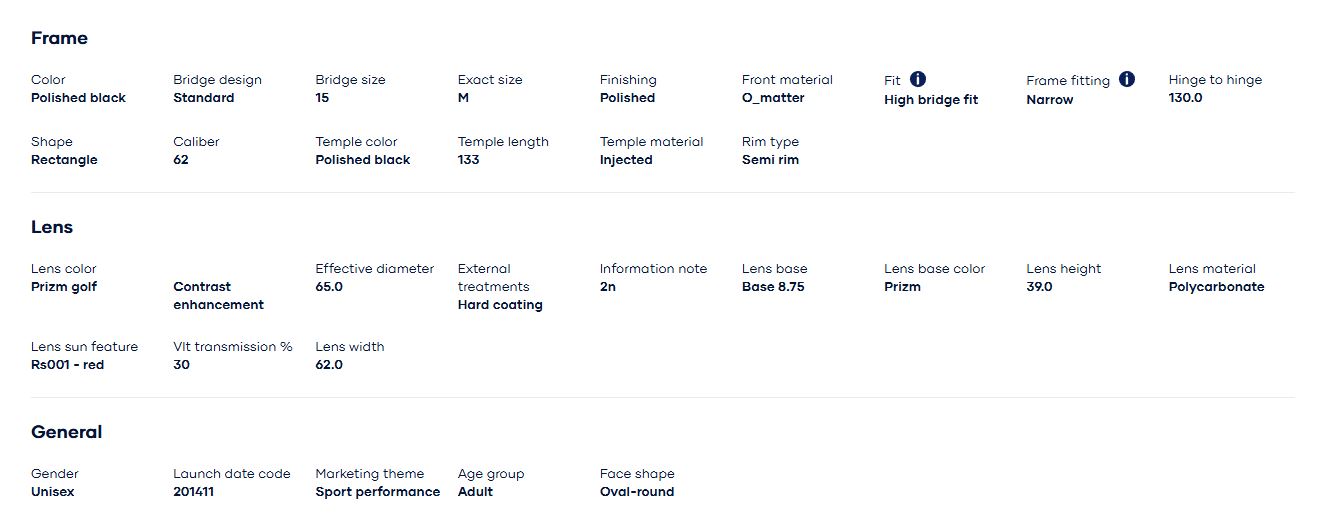
Task: Click the 201411 launch date code
Action: coord(193,492)
